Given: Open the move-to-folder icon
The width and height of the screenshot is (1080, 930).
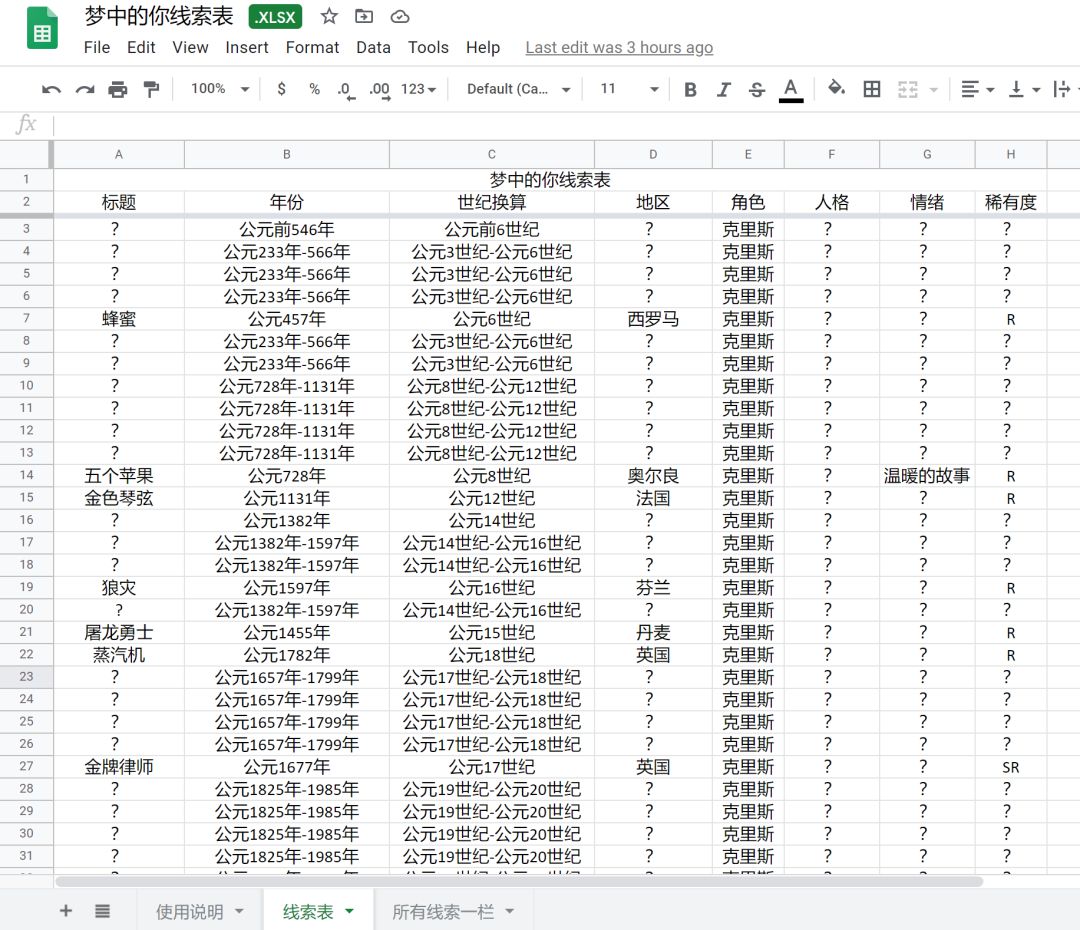Looking at the screenshot, I should point(364,17).
